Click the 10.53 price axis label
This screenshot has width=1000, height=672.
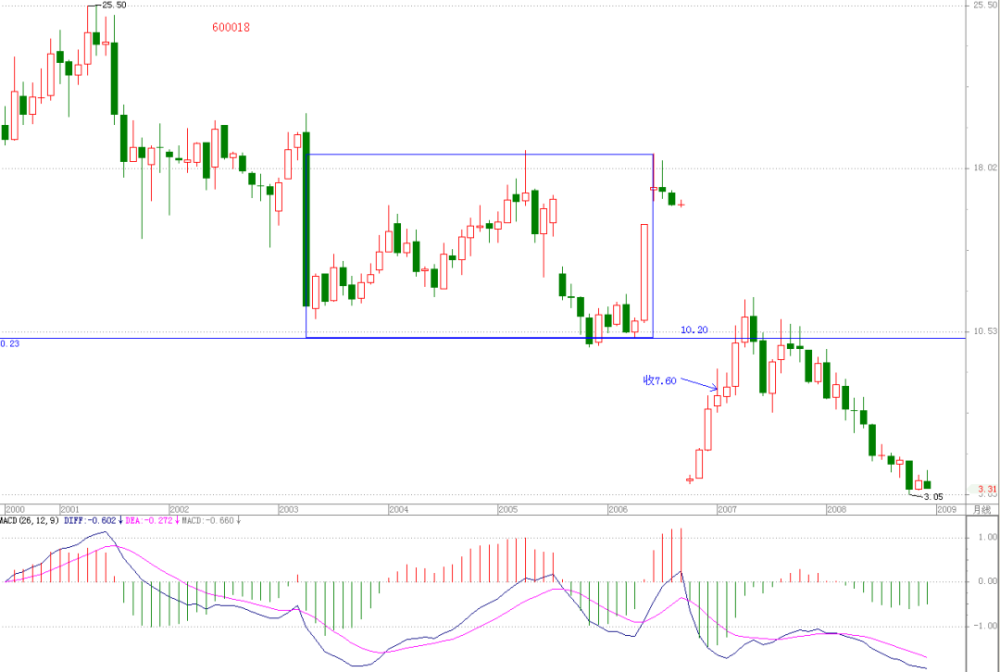click(x=985, y=331)
